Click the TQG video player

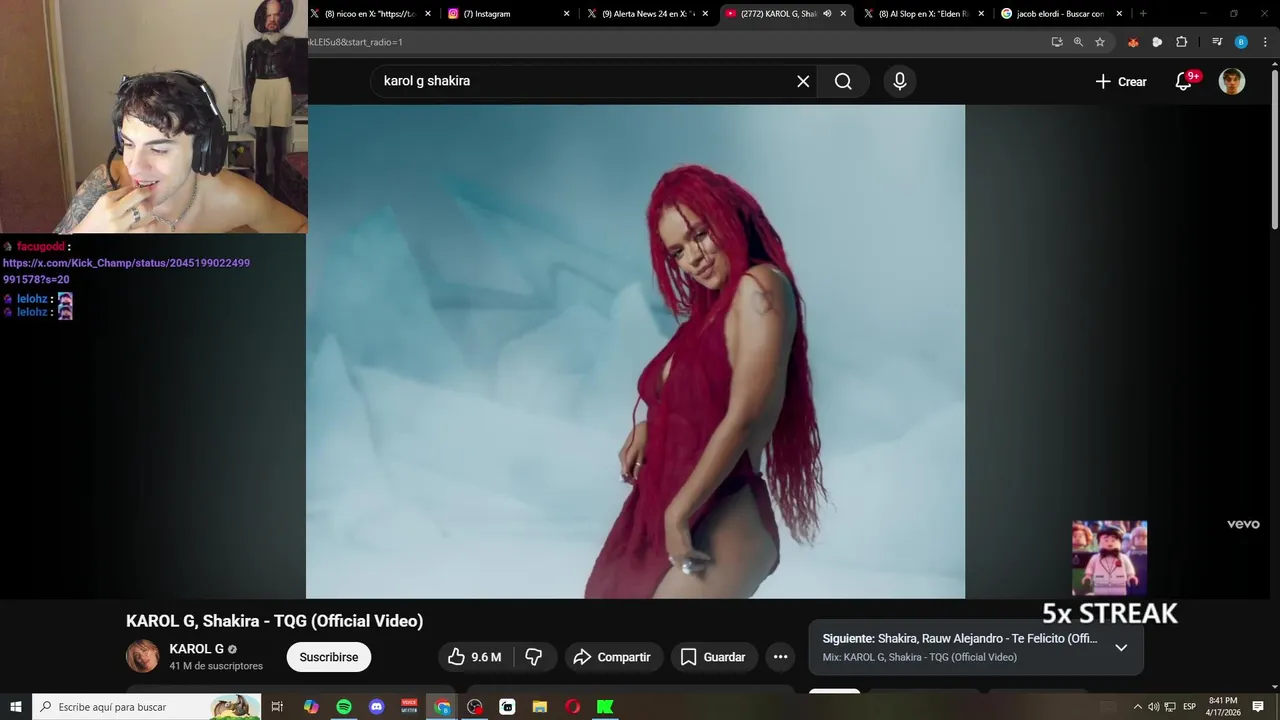point(636,351)
